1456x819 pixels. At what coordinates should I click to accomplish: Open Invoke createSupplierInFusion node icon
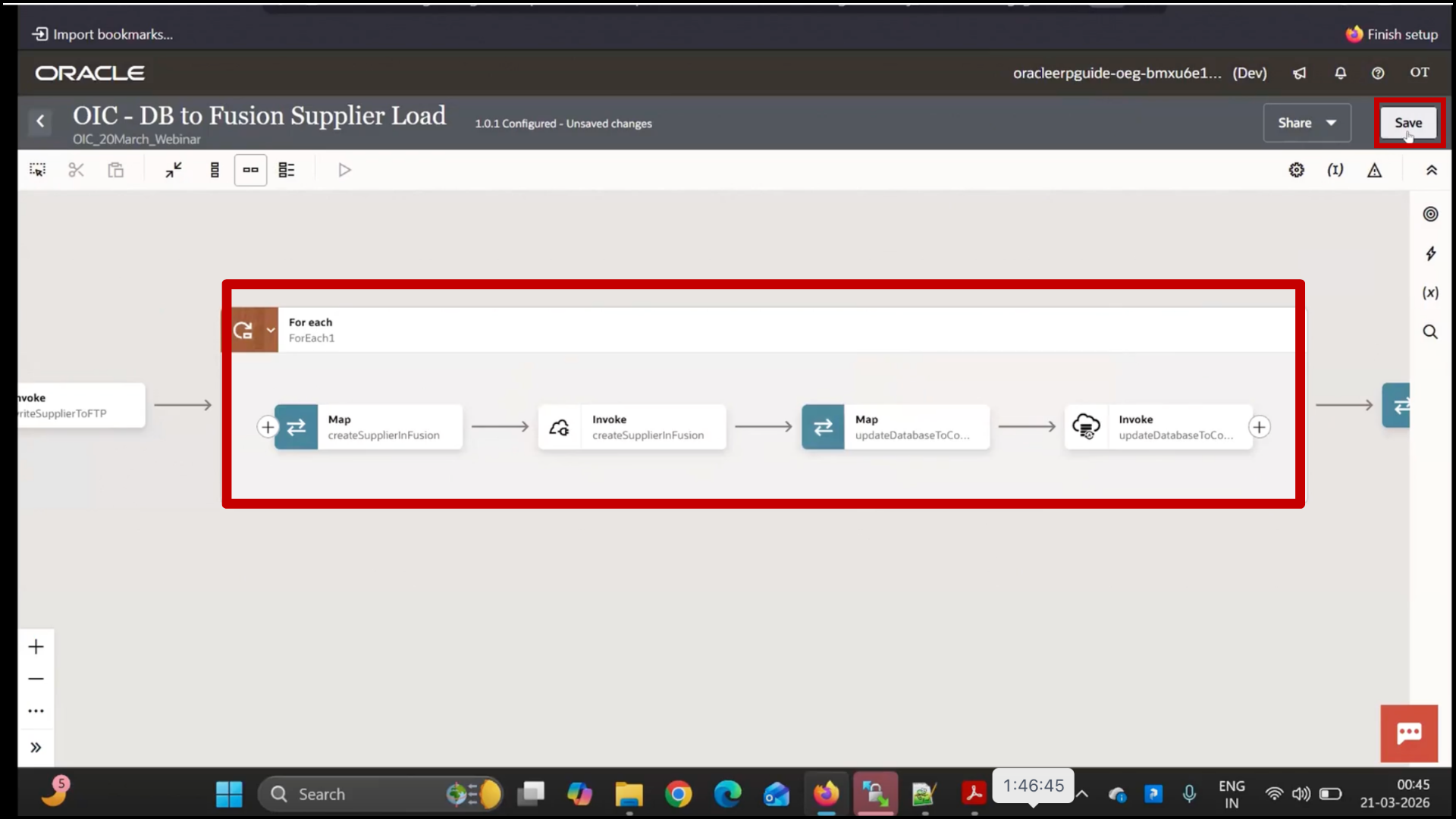click(x=560, y=427)
